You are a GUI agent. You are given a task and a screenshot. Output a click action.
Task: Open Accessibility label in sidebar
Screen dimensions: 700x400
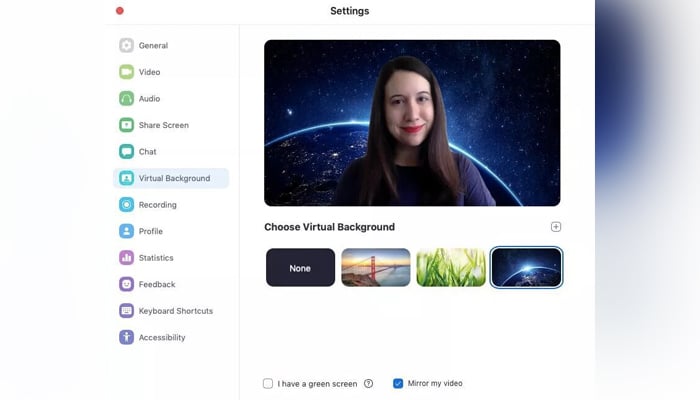tap(162, 338)
